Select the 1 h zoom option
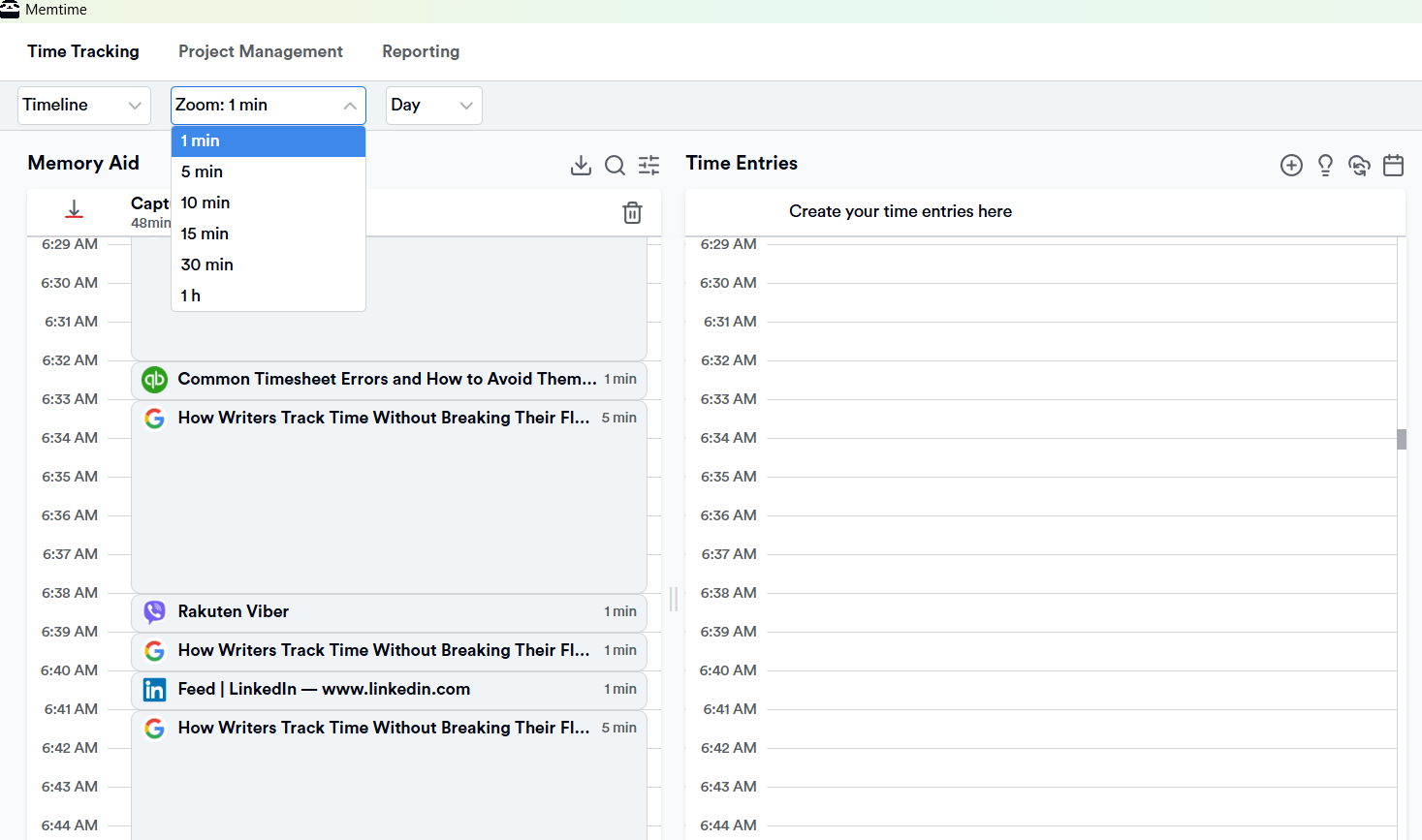Viewport: 1422px width, 840px height. tap(269, 296)
